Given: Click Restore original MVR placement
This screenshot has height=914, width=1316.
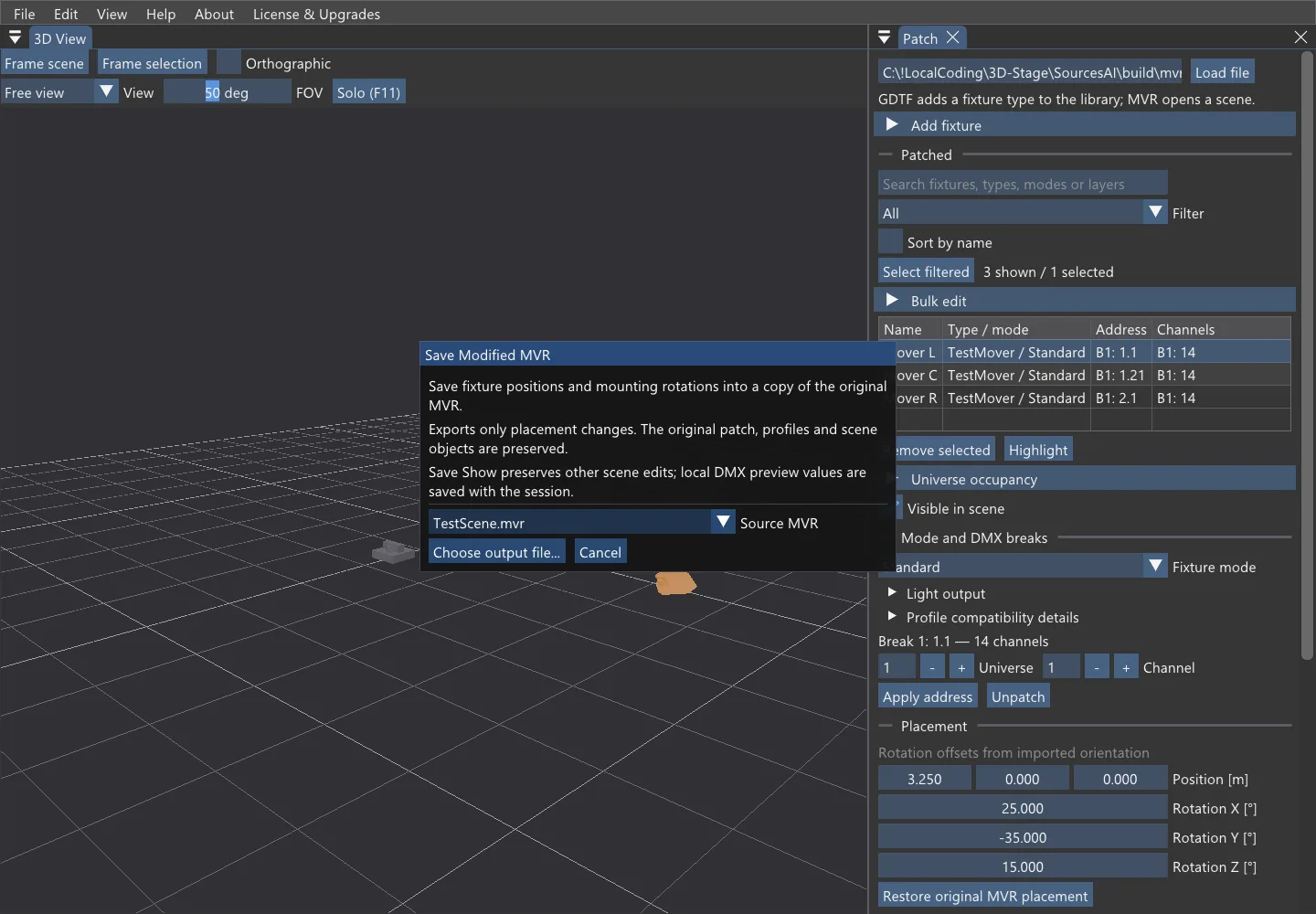Looking at the screenshot, I should (985, 896).
